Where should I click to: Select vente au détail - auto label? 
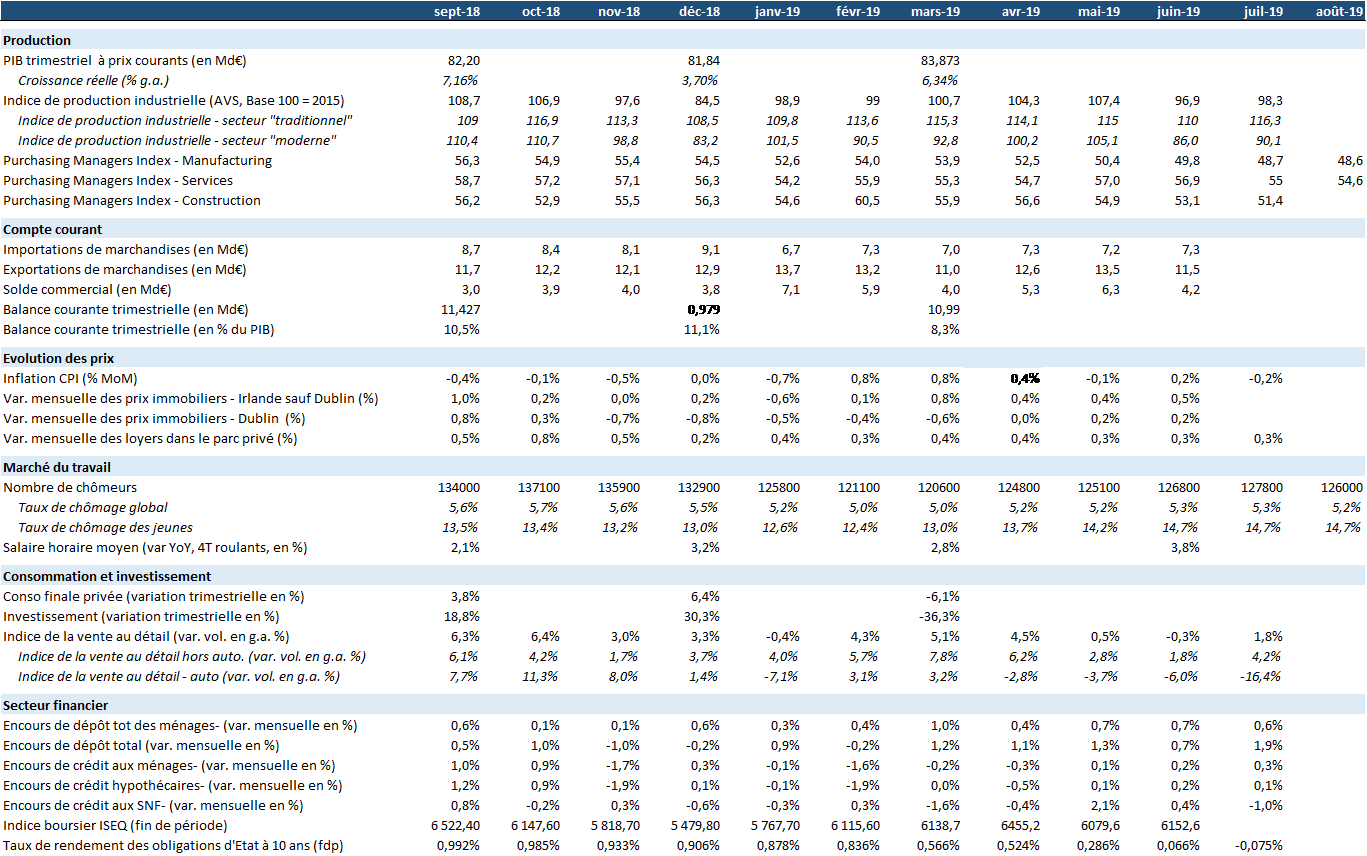[179, 677]
